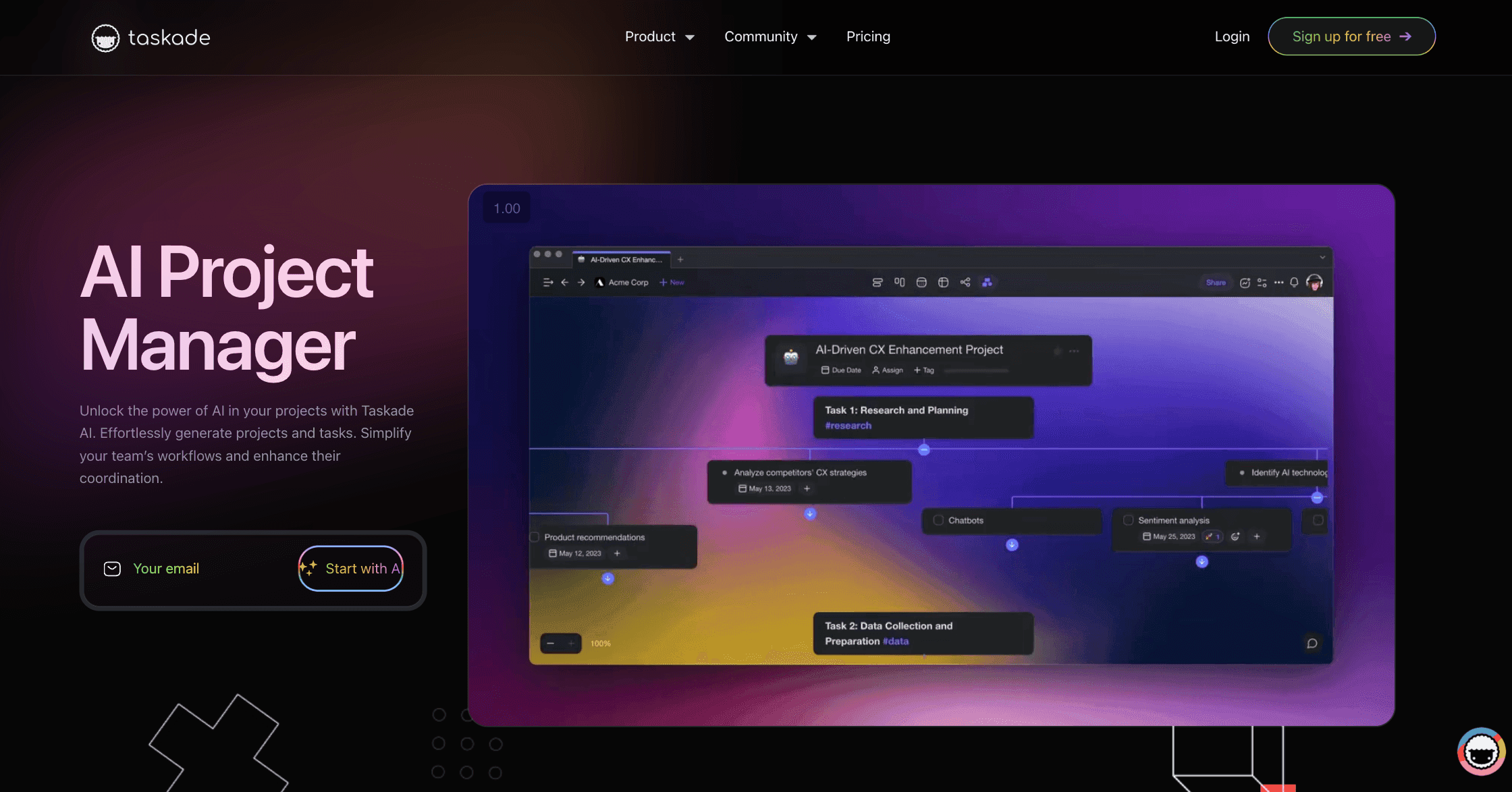
Task: Expand the Community dropdown menu
Action: coord(771,37)
